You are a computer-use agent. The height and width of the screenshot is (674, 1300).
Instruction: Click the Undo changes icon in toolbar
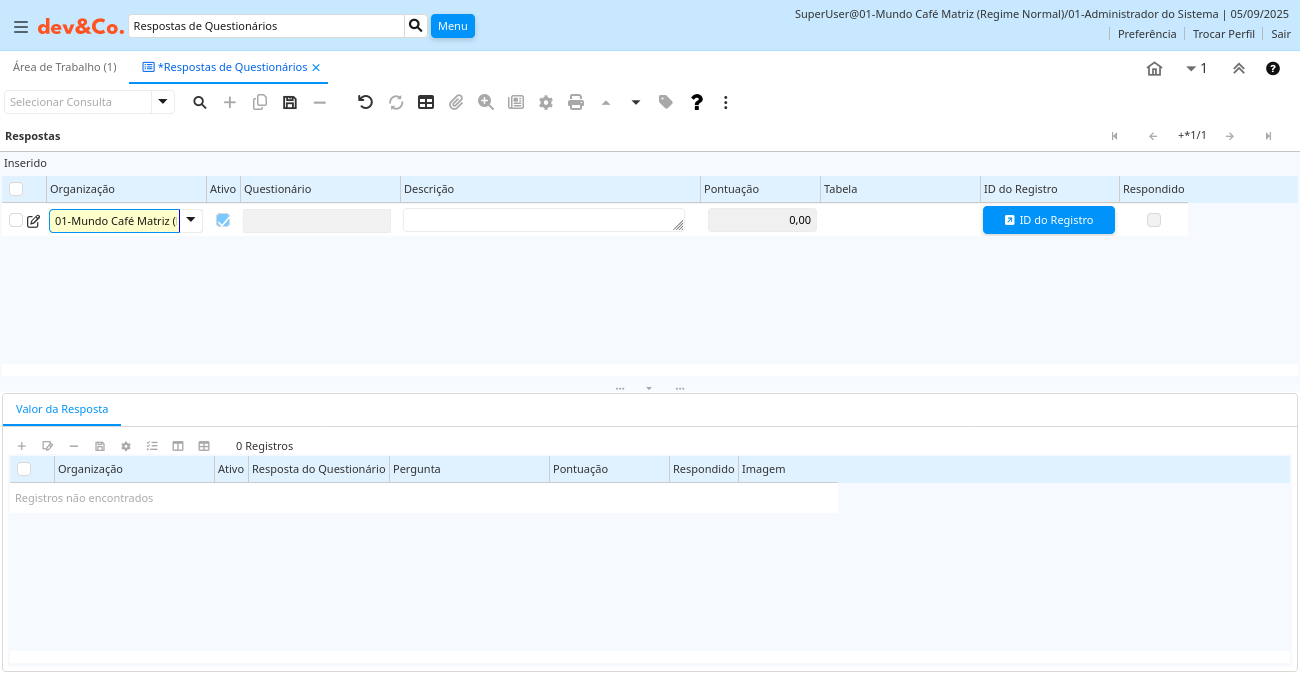(365, 102)
